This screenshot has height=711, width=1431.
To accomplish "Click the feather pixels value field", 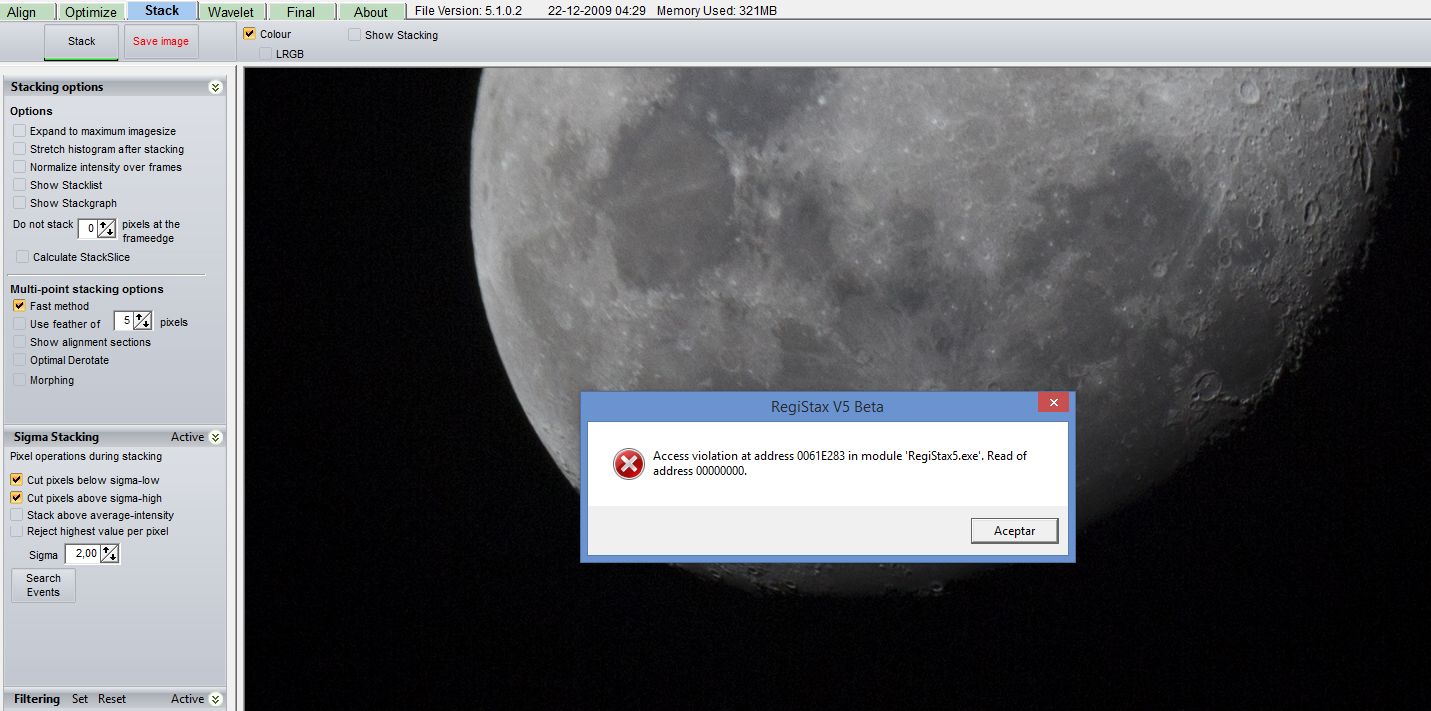I will [x=124, y=321].
